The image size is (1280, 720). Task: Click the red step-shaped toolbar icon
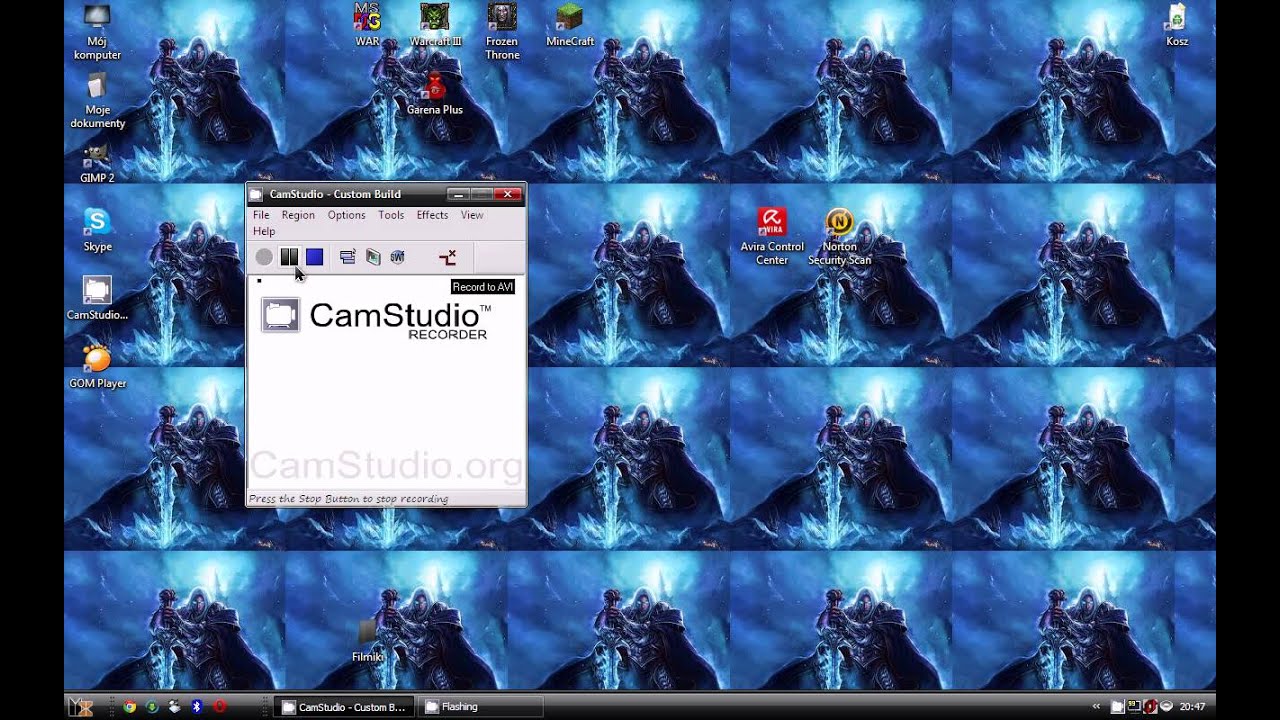point(448,257)
